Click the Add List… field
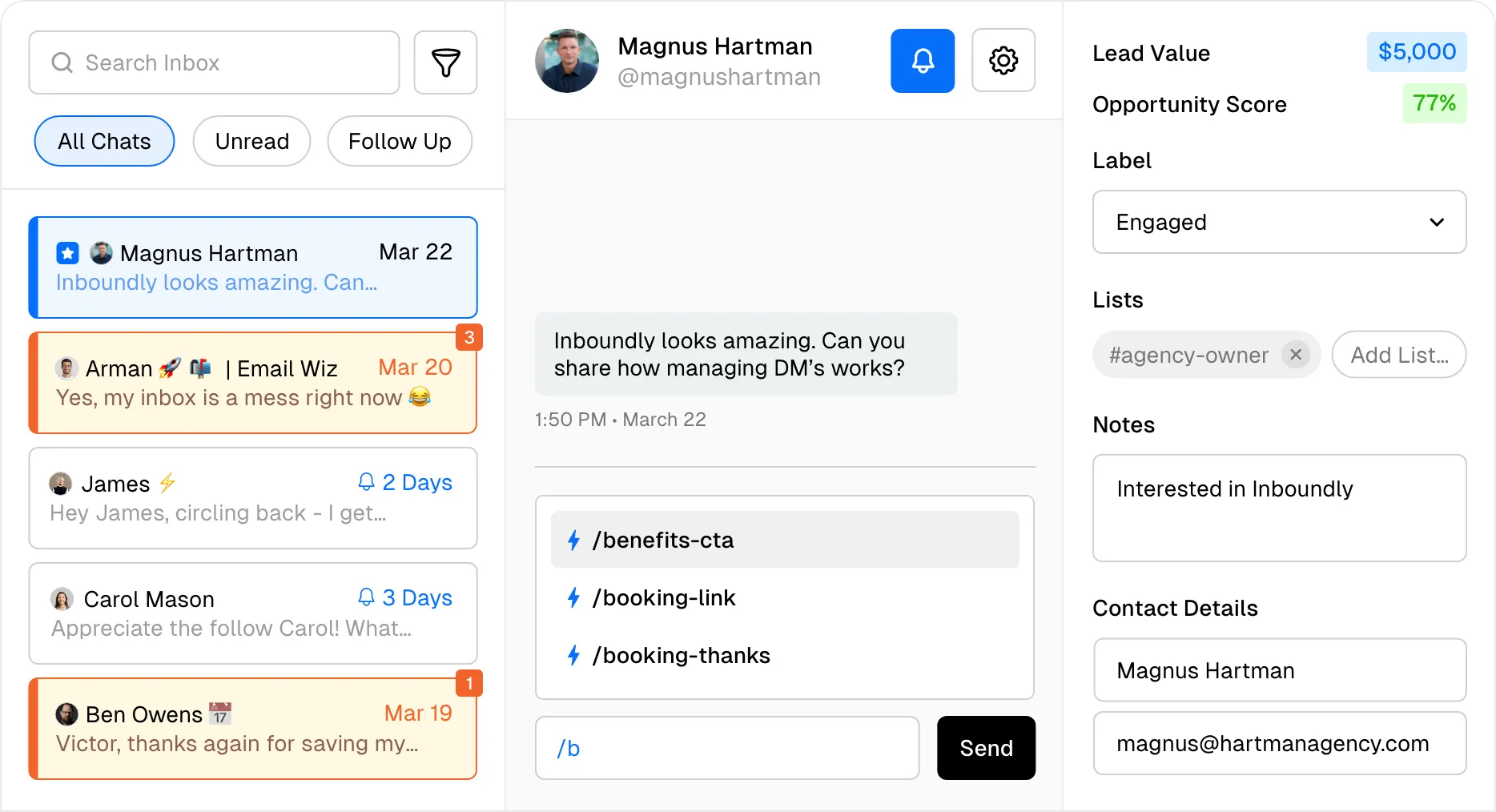This screenshot has width=1496, height=812. (x=1399, y=354)
